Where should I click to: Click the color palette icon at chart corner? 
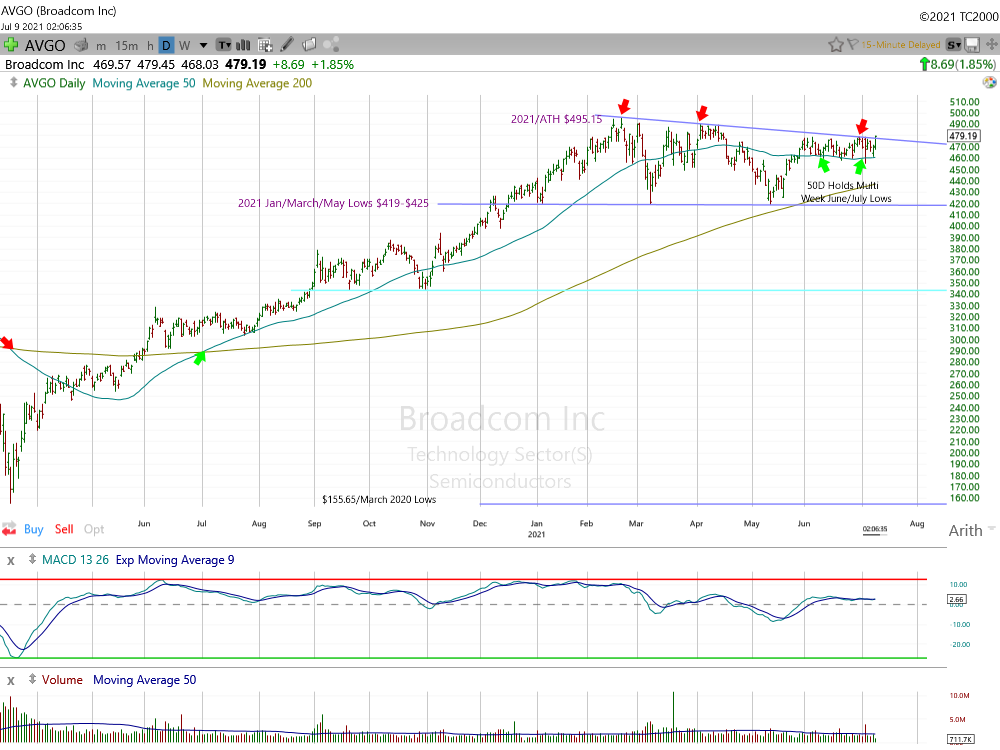pyautogui.click(x=990, y=82)
